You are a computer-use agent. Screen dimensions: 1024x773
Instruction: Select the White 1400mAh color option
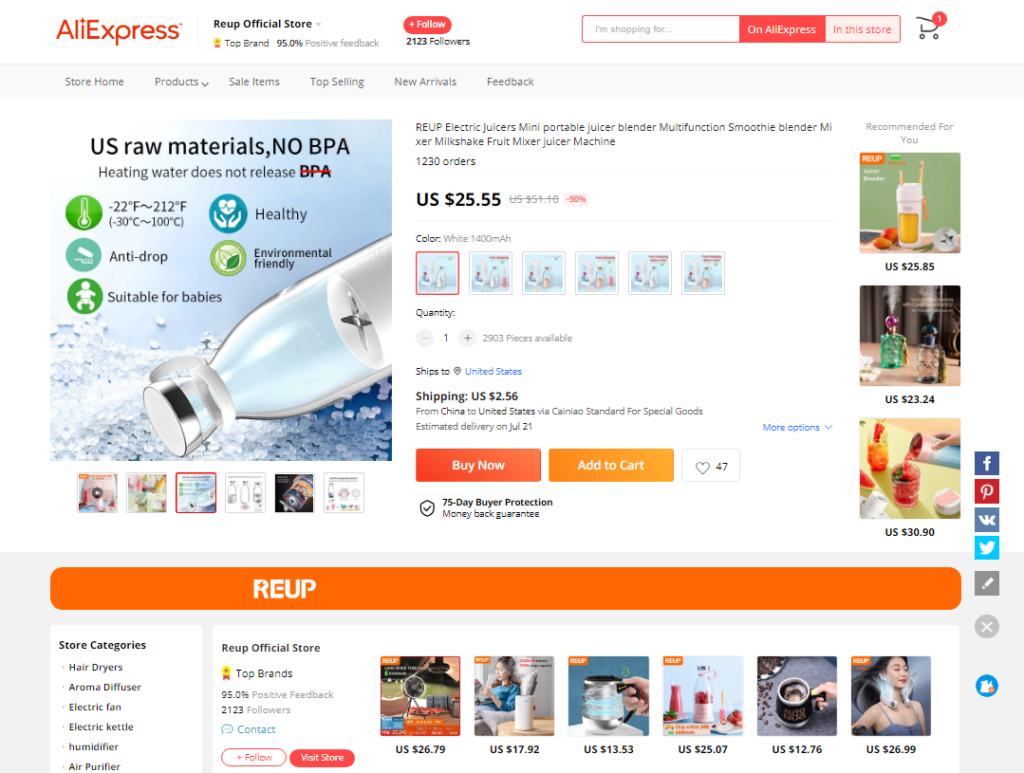coord(438,273)
